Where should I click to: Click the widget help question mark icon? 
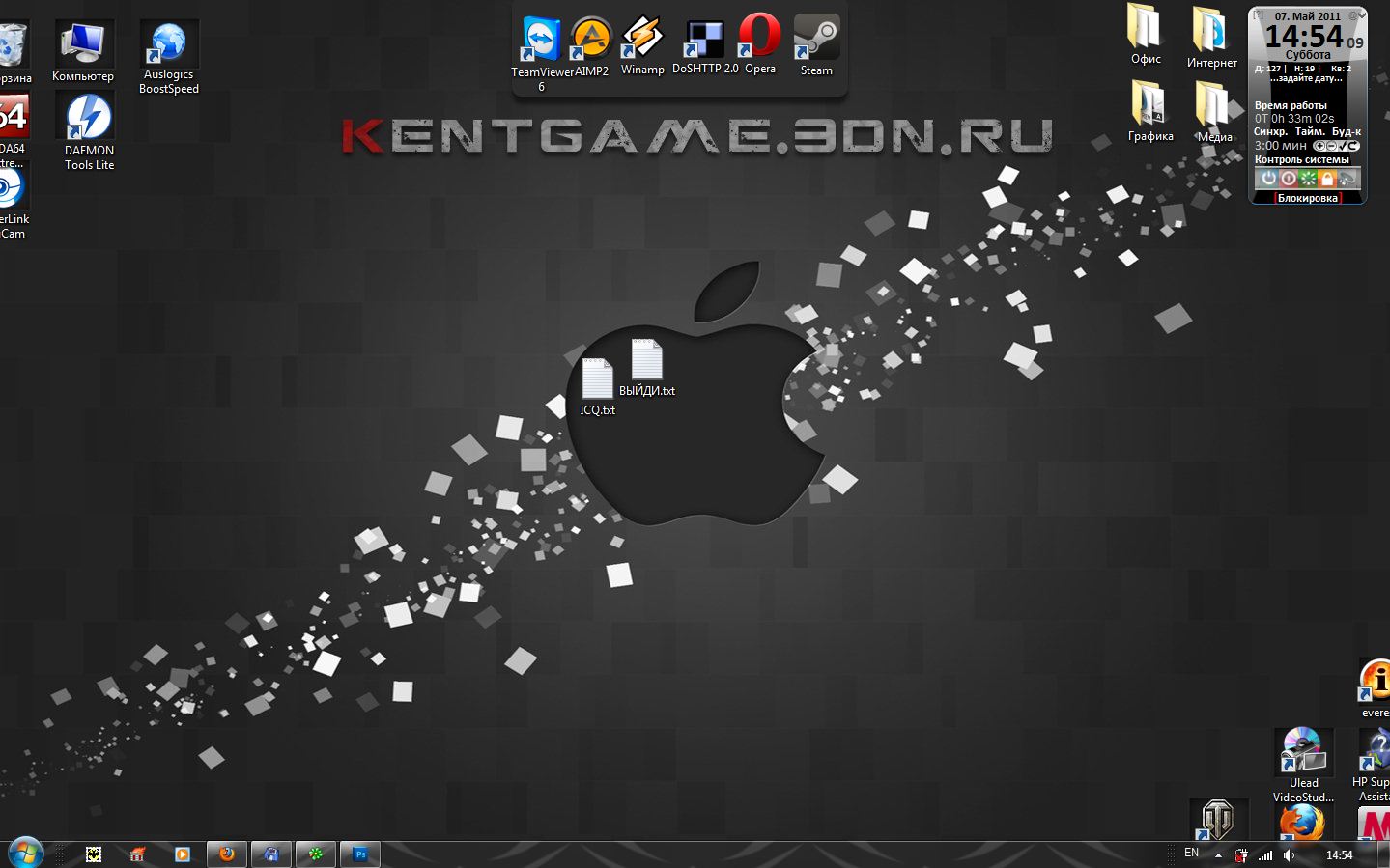pyautogui.click(x=1259, y=15)
